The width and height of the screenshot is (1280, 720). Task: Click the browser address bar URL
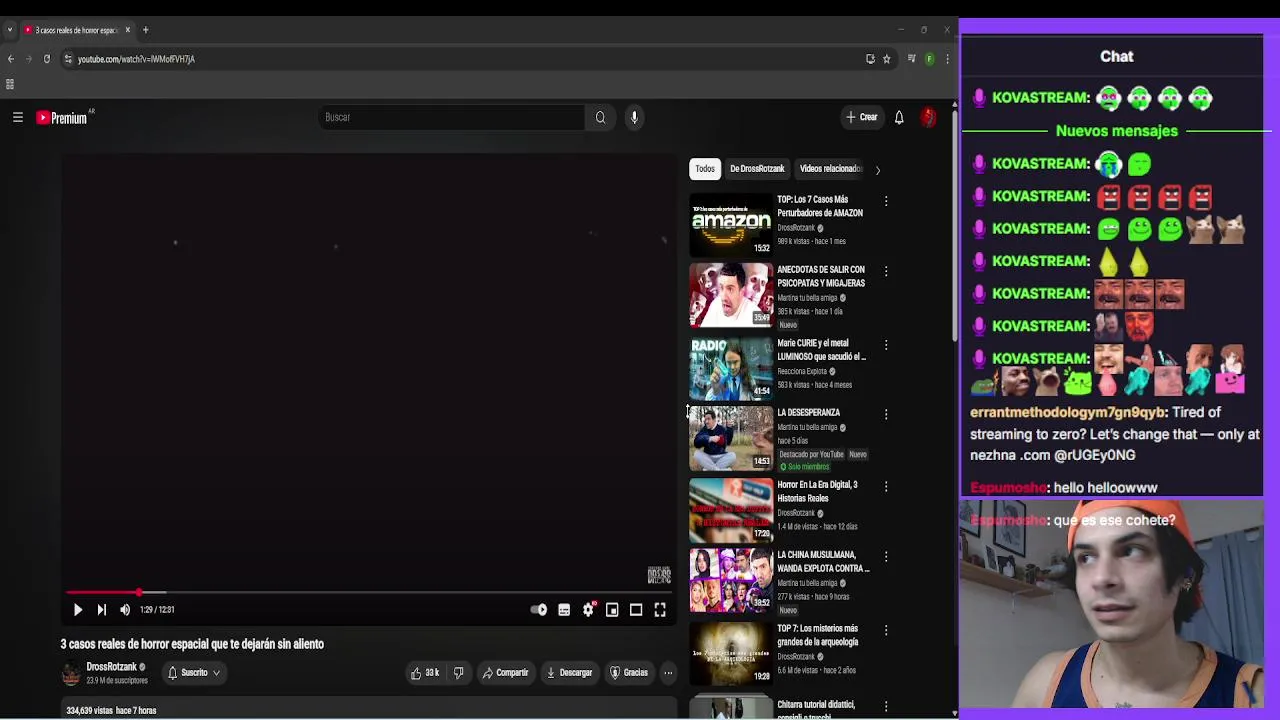click(136, 59)
